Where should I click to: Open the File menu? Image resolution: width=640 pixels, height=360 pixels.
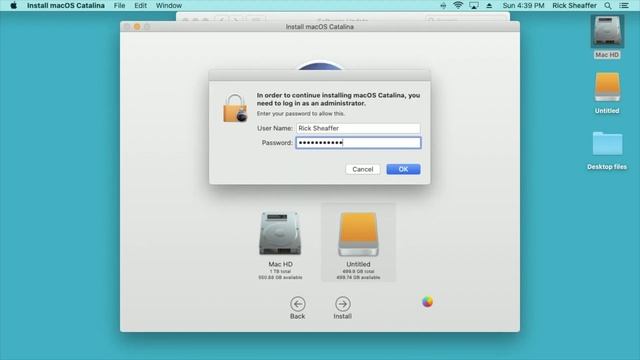click(119, 6)
